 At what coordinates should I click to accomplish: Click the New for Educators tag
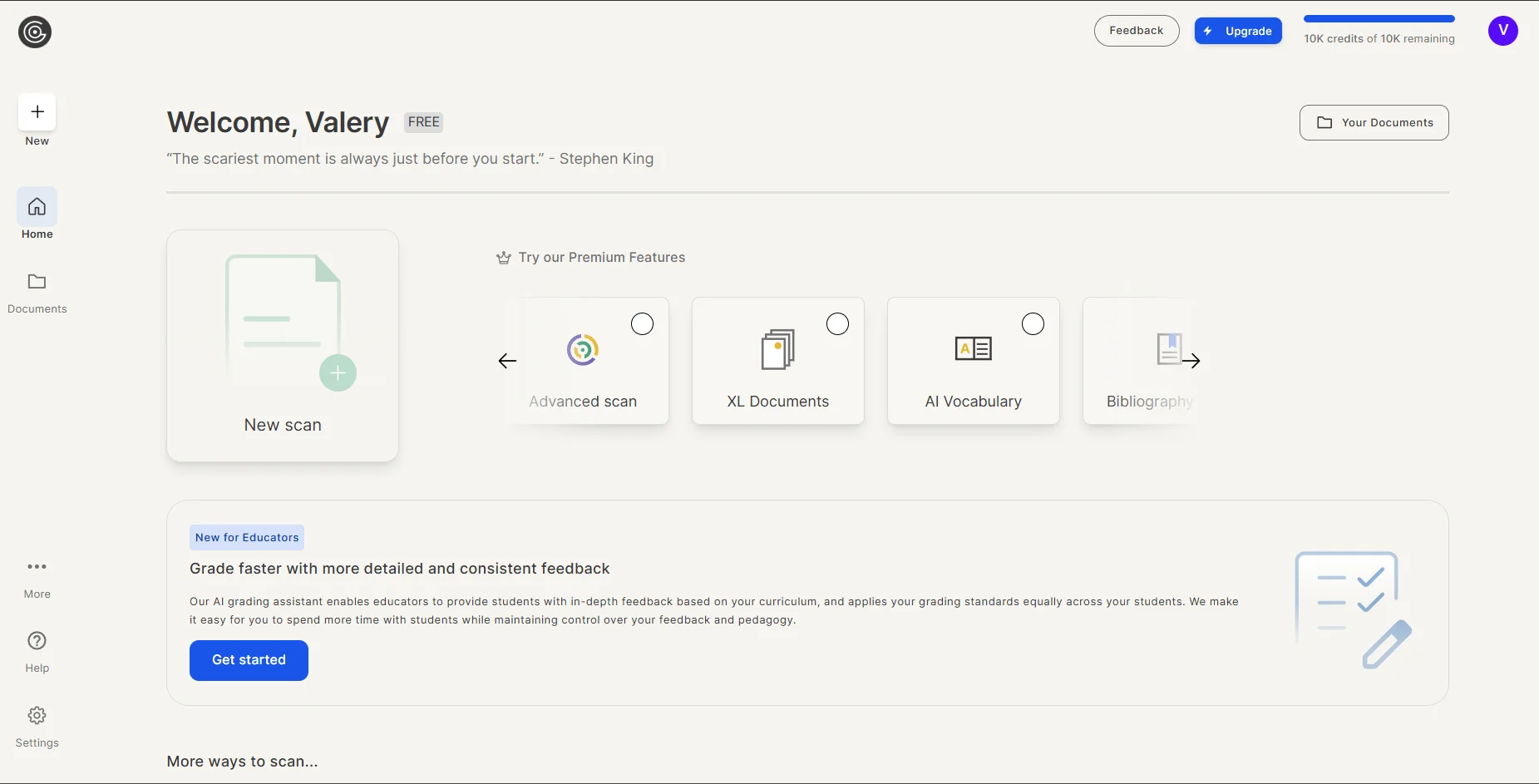[x=247, y=538]
